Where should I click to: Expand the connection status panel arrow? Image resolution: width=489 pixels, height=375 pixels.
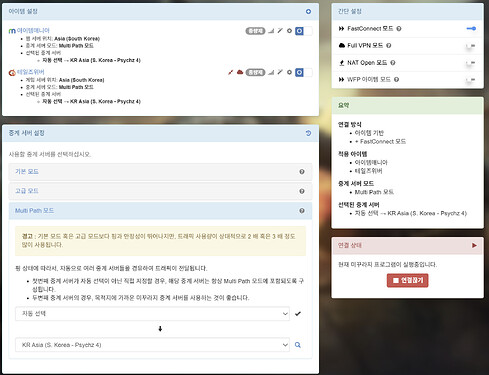[x=474, y=245]
